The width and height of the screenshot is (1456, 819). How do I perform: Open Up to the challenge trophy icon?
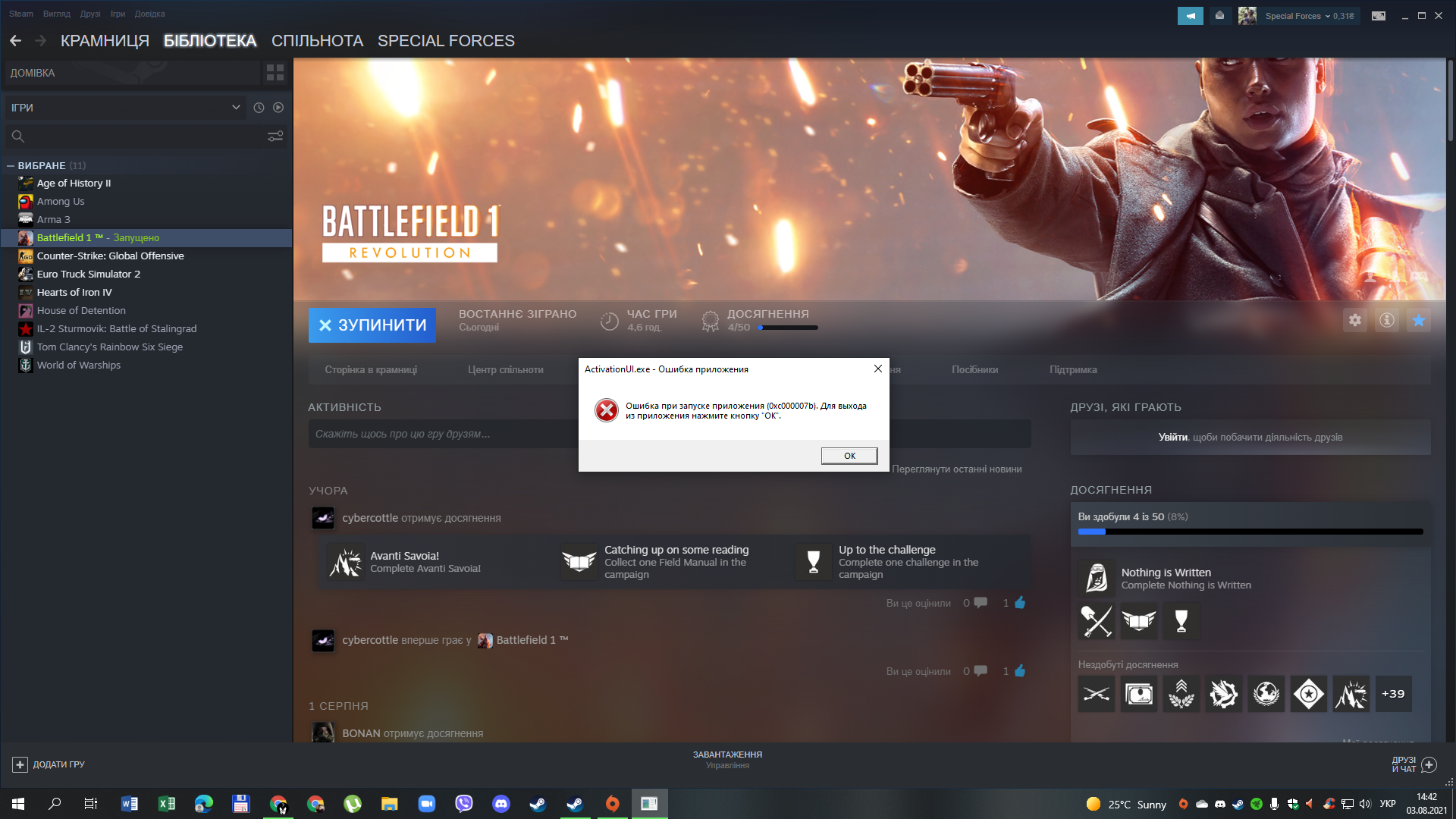click(x=814, y=562)
